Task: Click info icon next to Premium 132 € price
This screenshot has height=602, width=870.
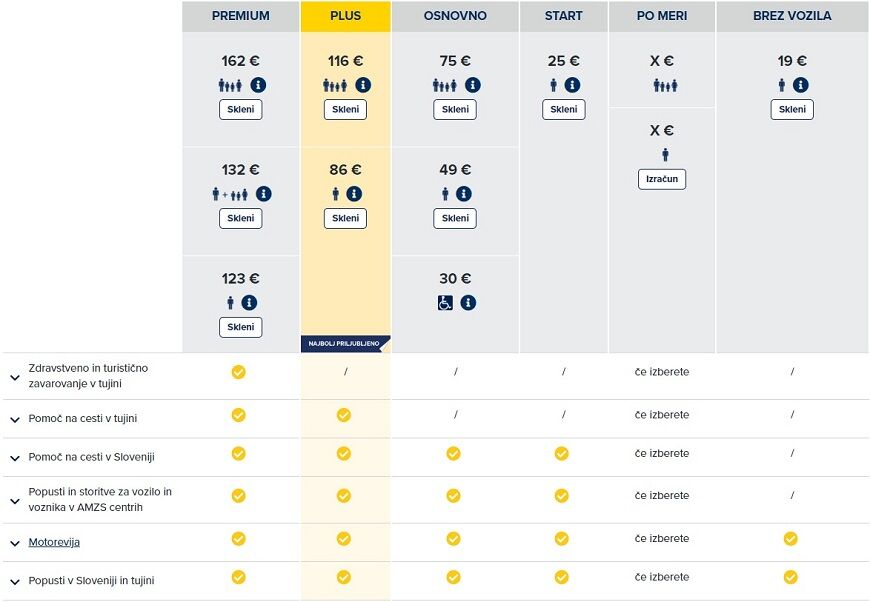Action: pyautogui.click(x=264, y=194)
